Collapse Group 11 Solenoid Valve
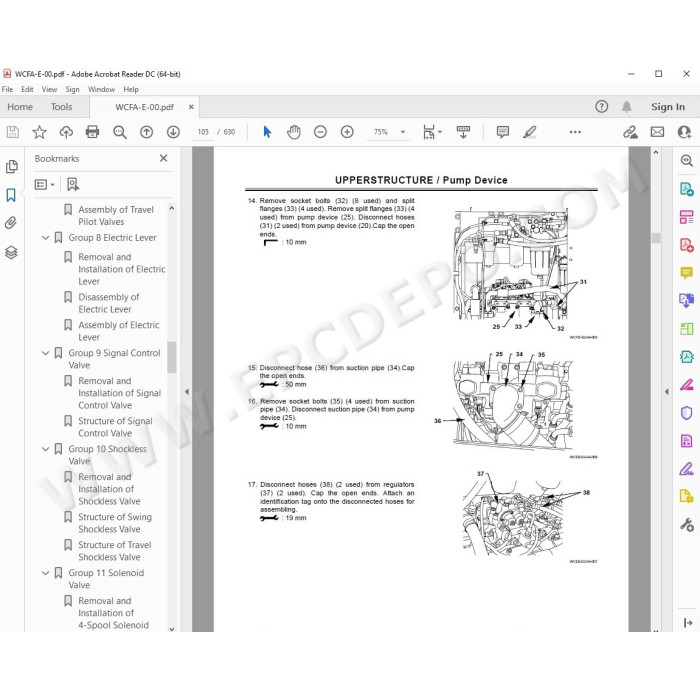Screen dimensions: 700x700 pos(46,572)
